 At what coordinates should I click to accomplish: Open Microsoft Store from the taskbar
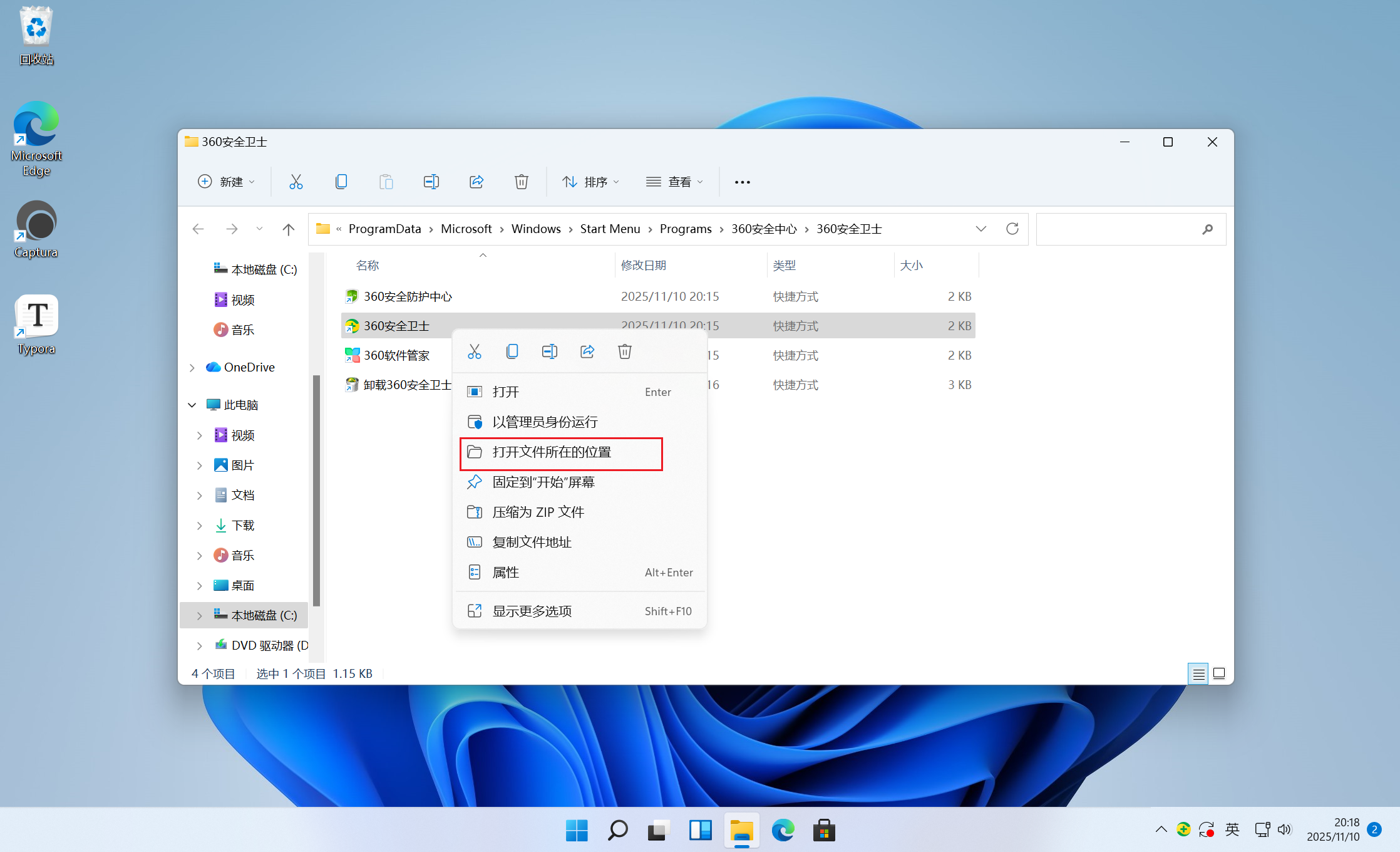tap(824, 831)
